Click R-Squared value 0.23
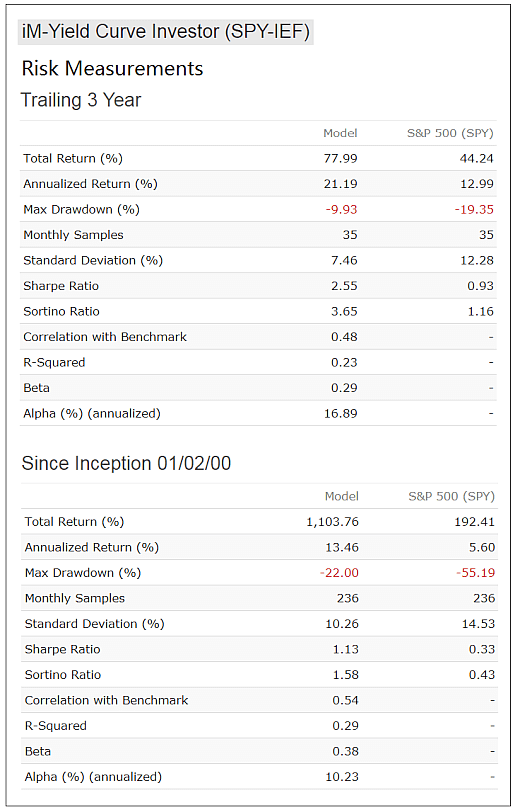 click(345, 362)
